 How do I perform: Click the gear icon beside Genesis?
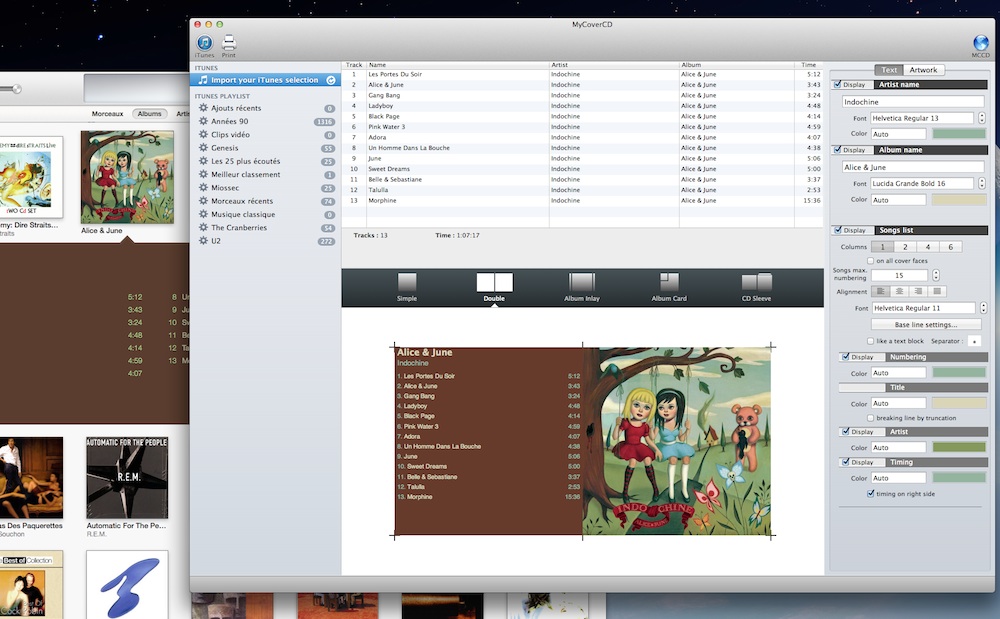[x=203, y=148]
